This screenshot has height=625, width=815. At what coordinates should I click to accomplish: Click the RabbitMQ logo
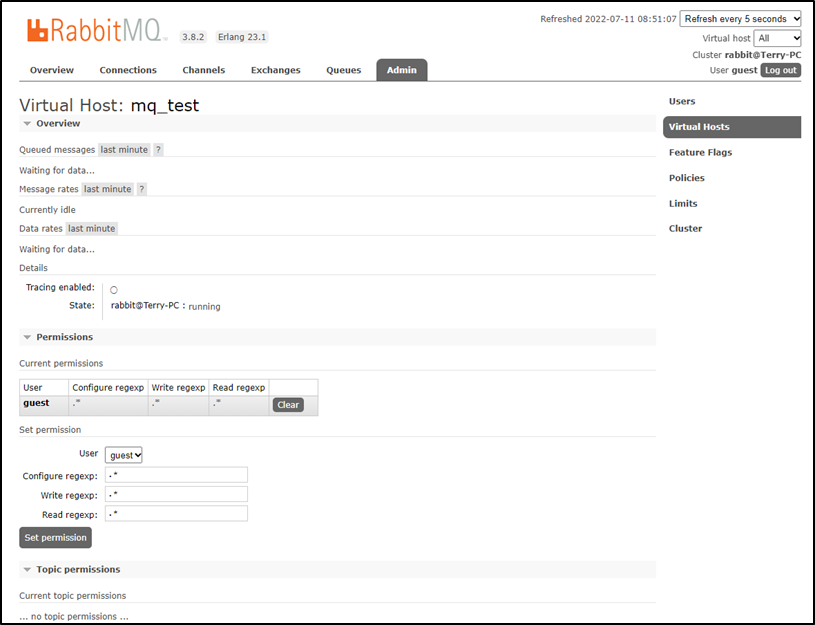[x=97, y=31]
